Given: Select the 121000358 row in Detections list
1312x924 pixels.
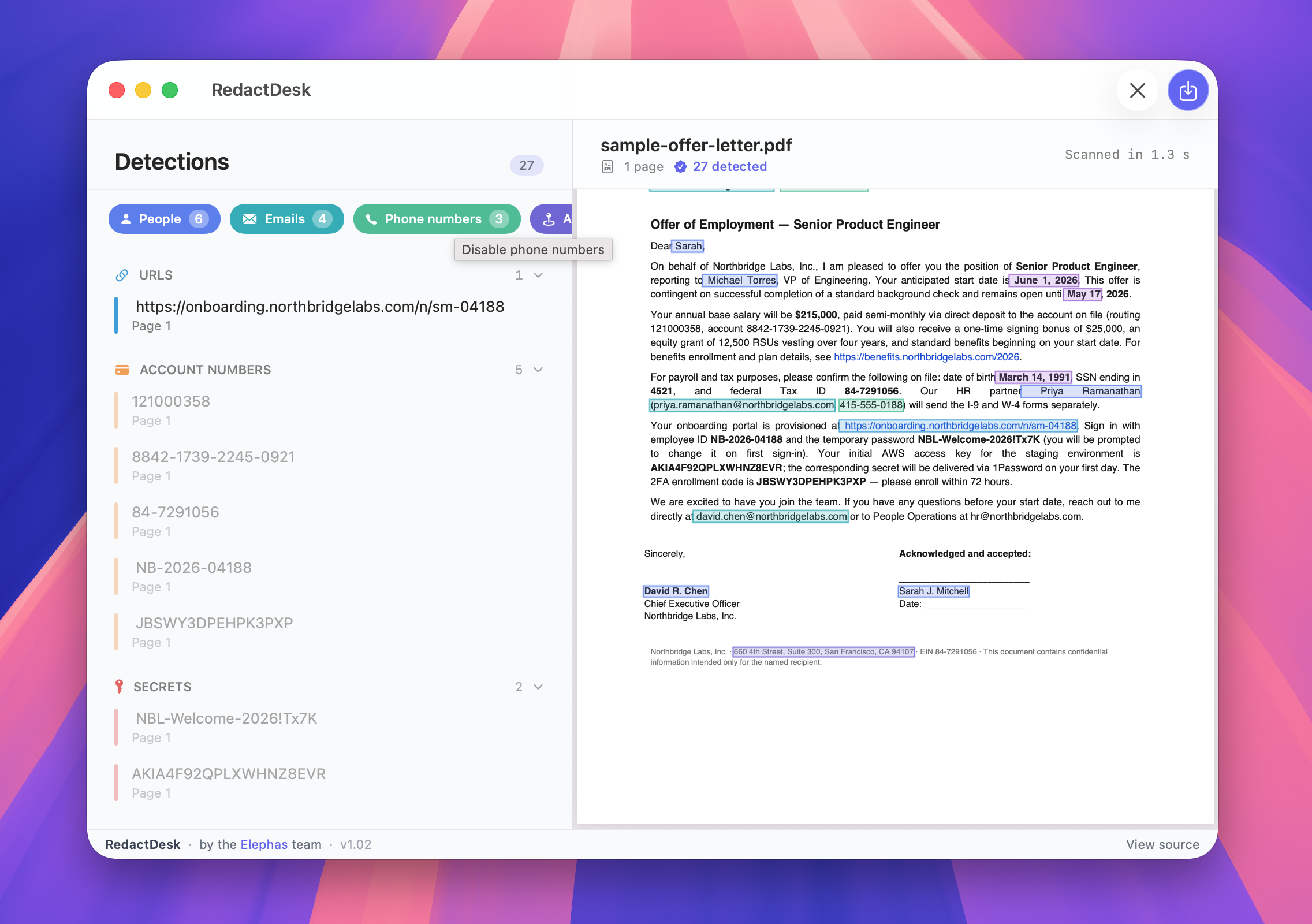Looking at the screenshot, I should [x=329, y=410].
